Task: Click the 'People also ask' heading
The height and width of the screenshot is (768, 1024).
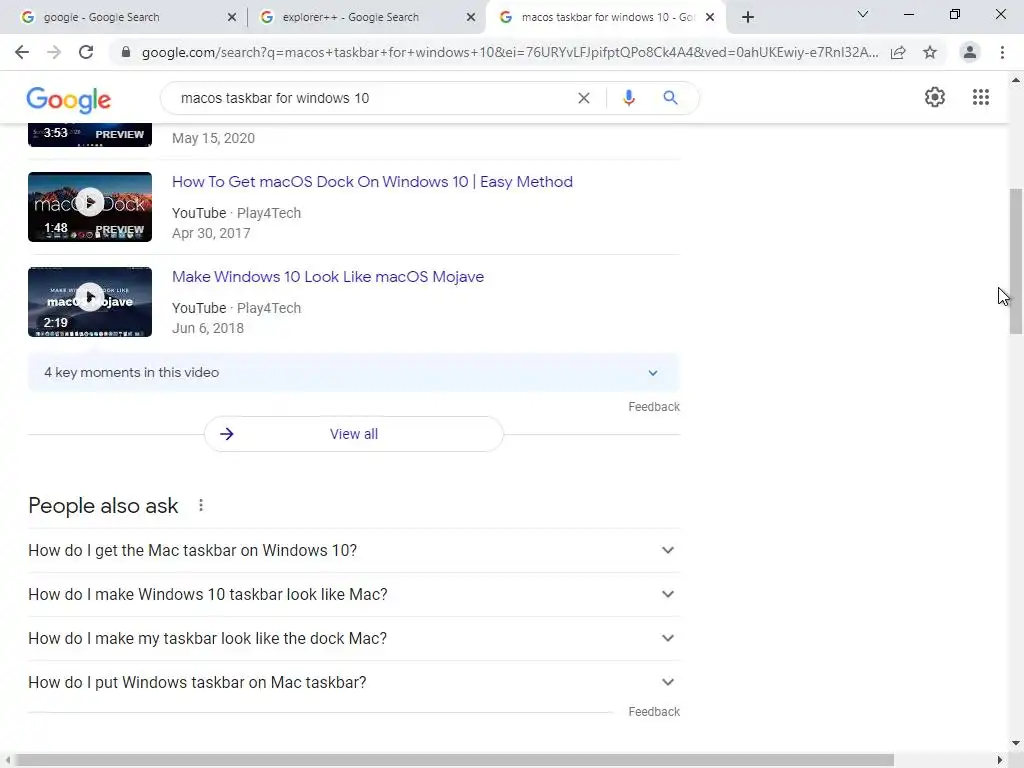Action: pyautogui.click(x=103, y=505)
